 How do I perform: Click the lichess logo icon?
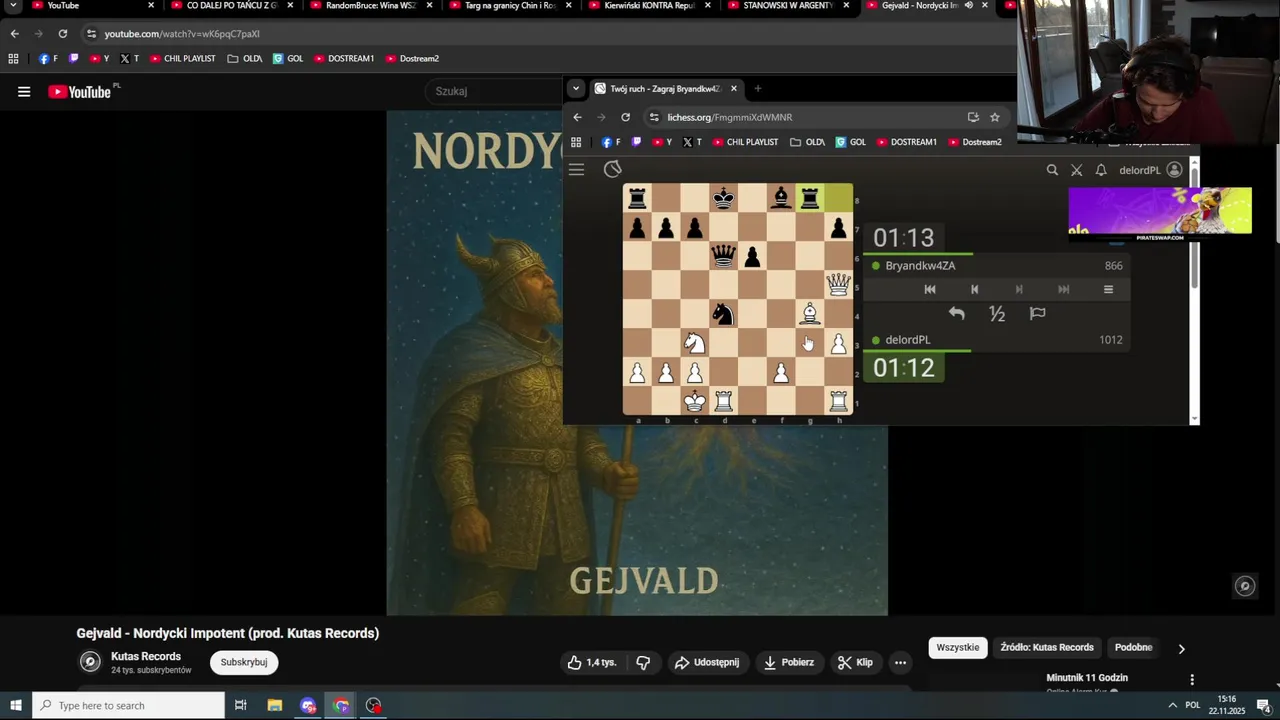point(613,170)
